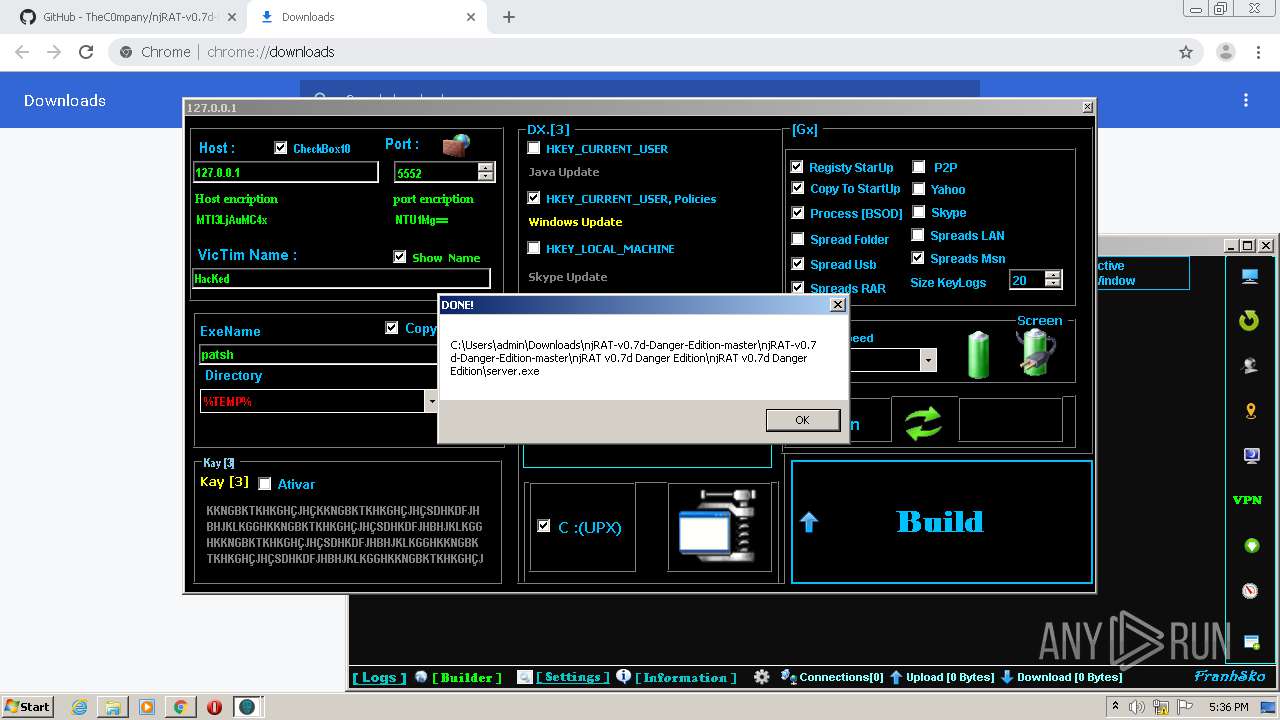
Task: Increase Size KeyLogs value with up spinner
Action: [1052, 276]
